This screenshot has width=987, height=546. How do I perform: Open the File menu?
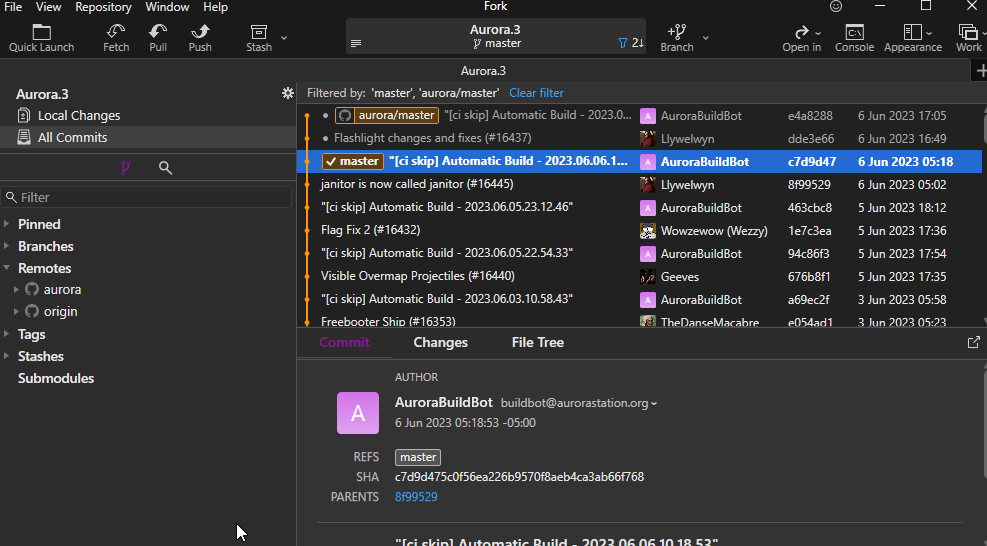(13, 7)
